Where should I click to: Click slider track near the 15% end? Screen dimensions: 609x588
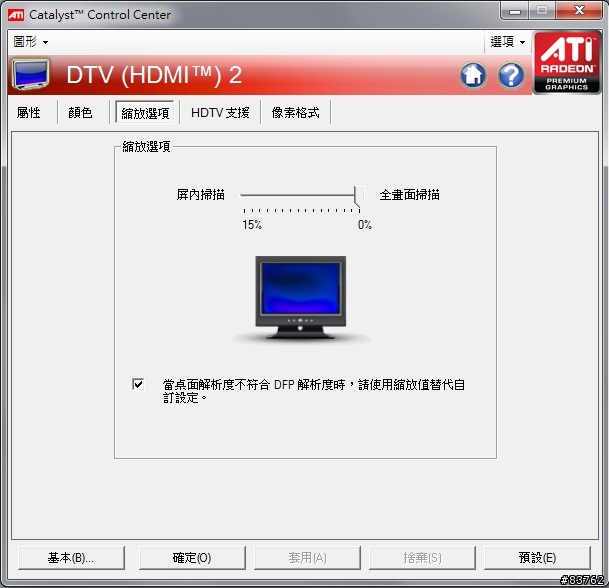tap(245, 195)
